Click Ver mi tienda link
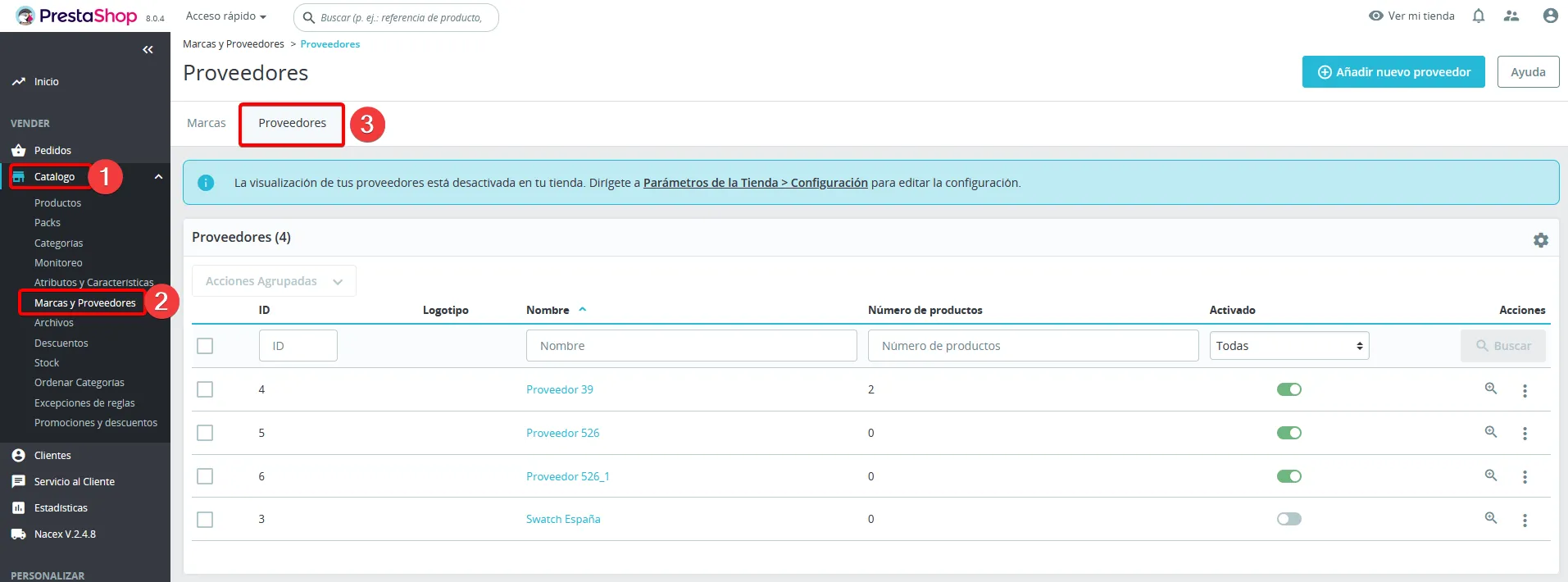This screenshot has width=1568, height=582. point(1411,16)
